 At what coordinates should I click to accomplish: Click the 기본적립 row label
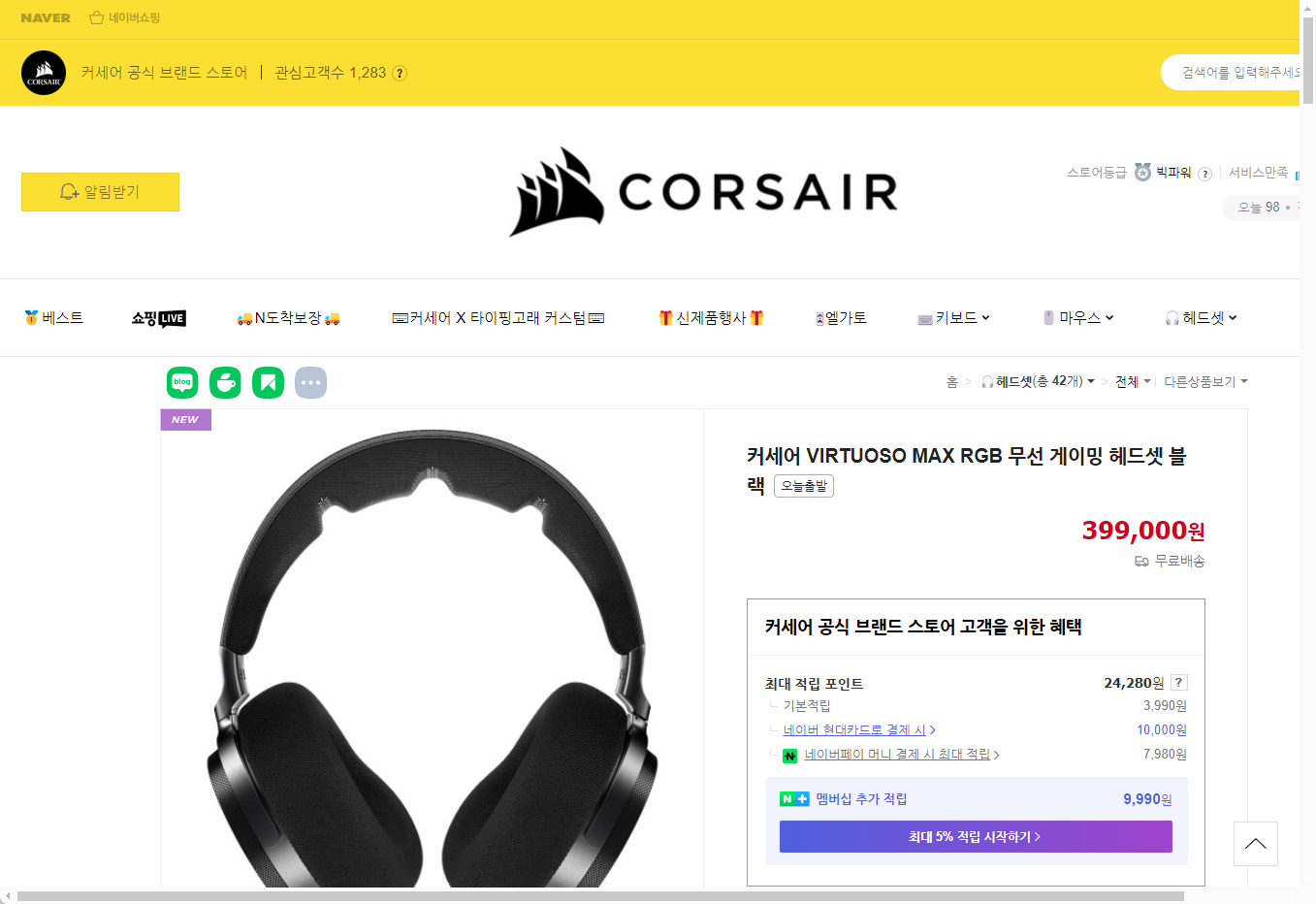(807, 706)
